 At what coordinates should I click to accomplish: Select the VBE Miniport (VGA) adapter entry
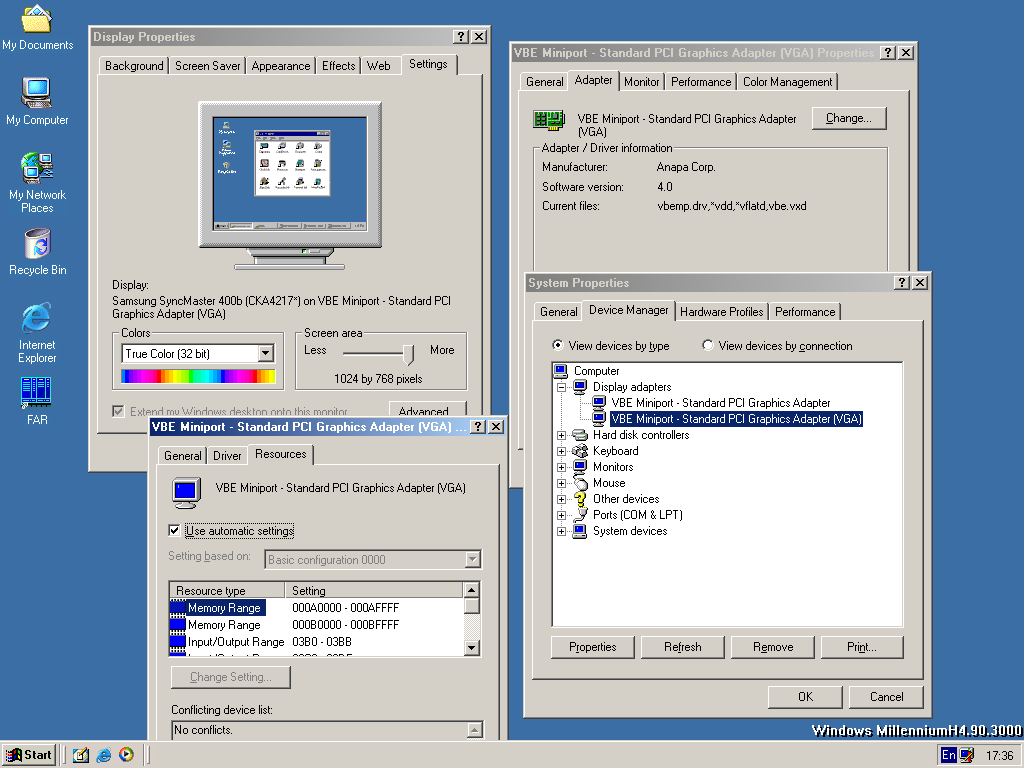point(736,419)
